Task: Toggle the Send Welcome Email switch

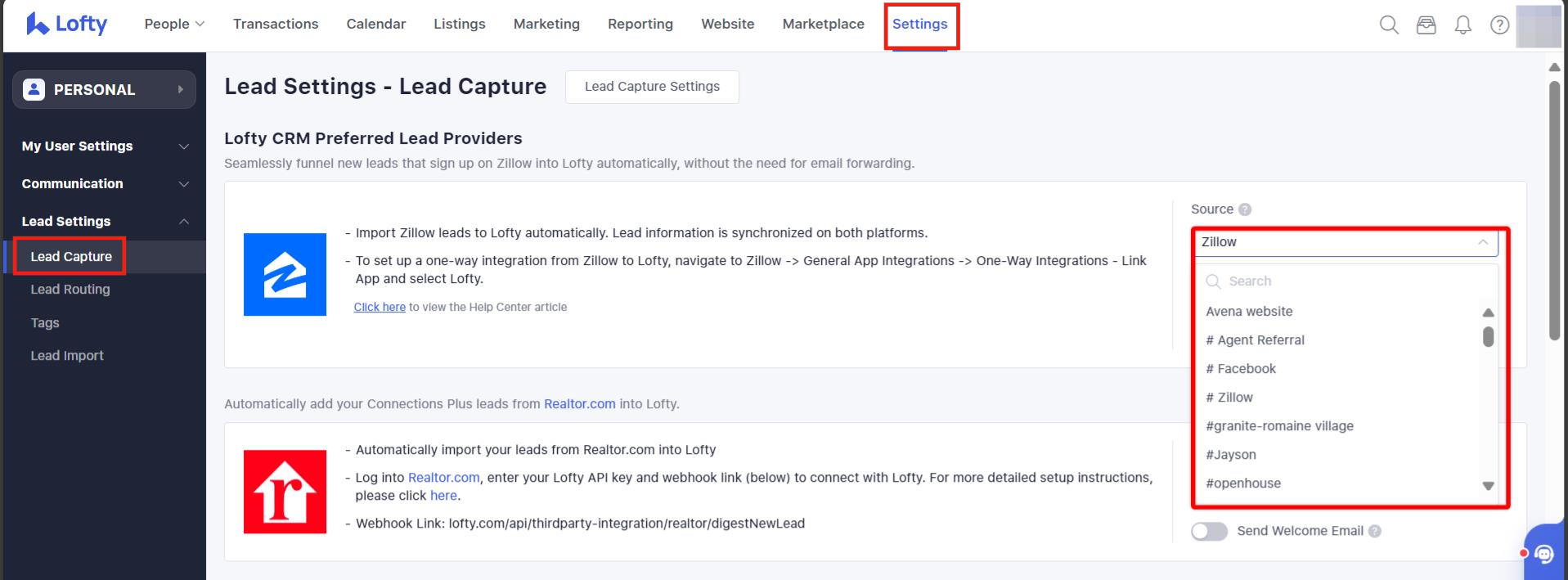Action: pos(1209,531)
